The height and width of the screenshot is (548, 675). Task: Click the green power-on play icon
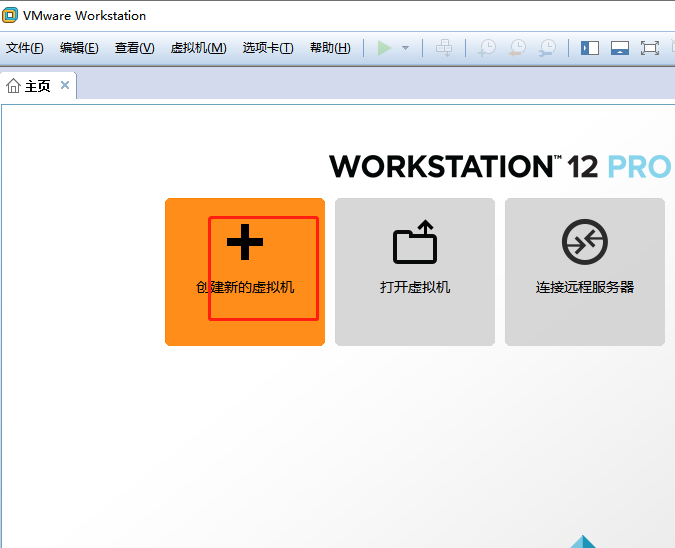tap(384, 48)
